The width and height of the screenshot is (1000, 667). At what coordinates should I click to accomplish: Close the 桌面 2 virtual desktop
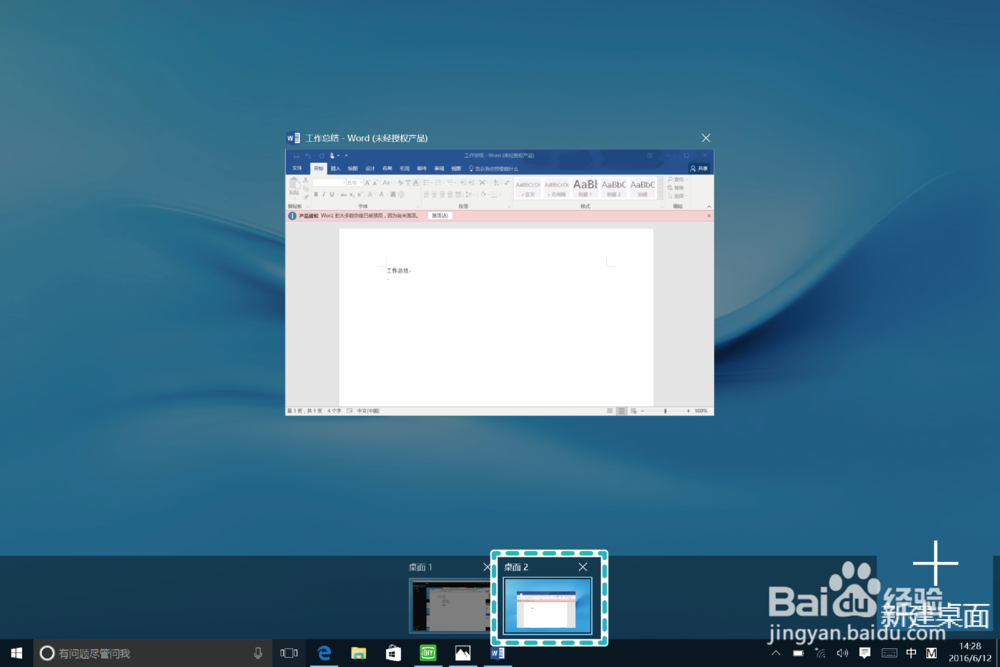pyautogui.click(x=583, y=567)
